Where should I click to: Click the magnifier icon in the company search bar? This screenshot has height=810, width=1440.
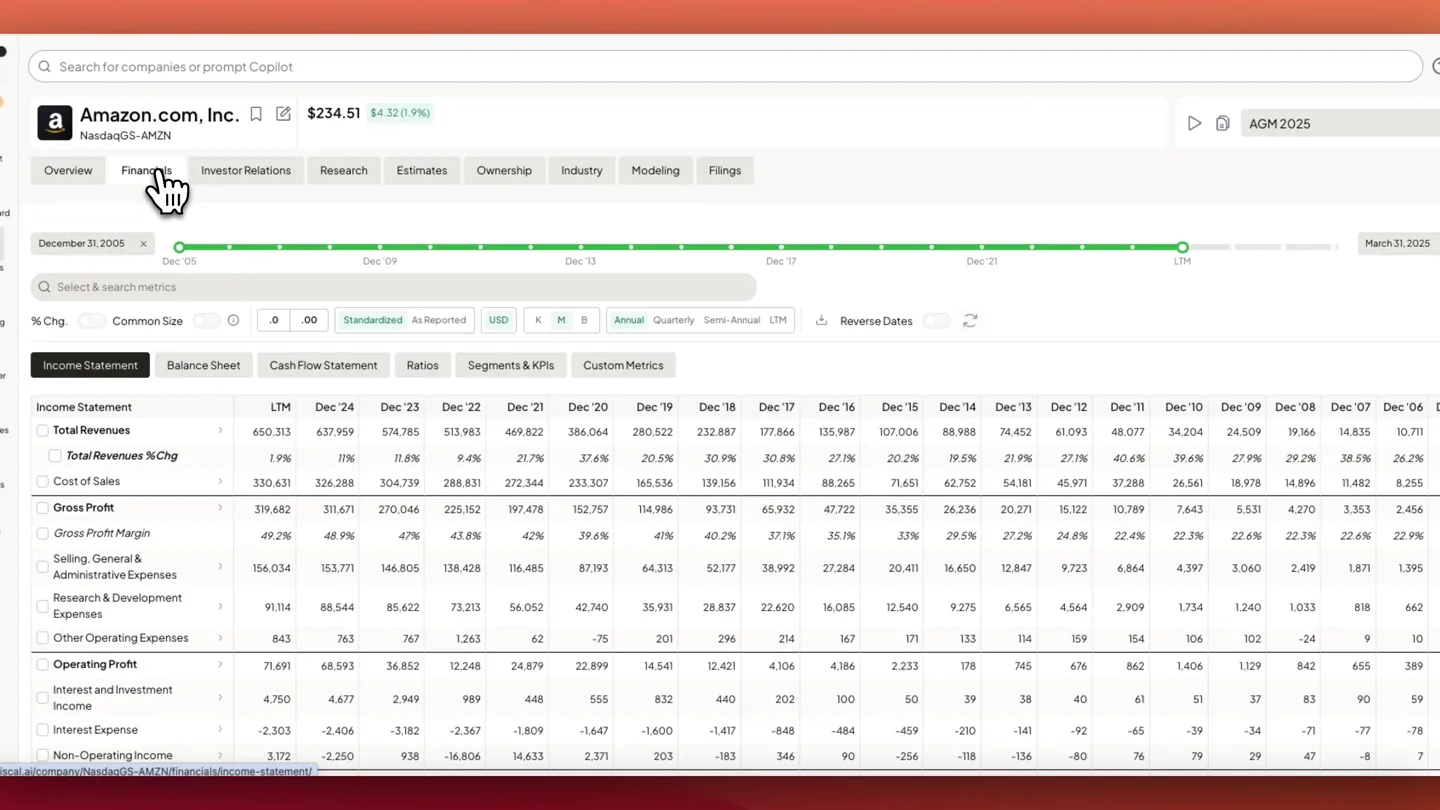(x=45, y=67)
